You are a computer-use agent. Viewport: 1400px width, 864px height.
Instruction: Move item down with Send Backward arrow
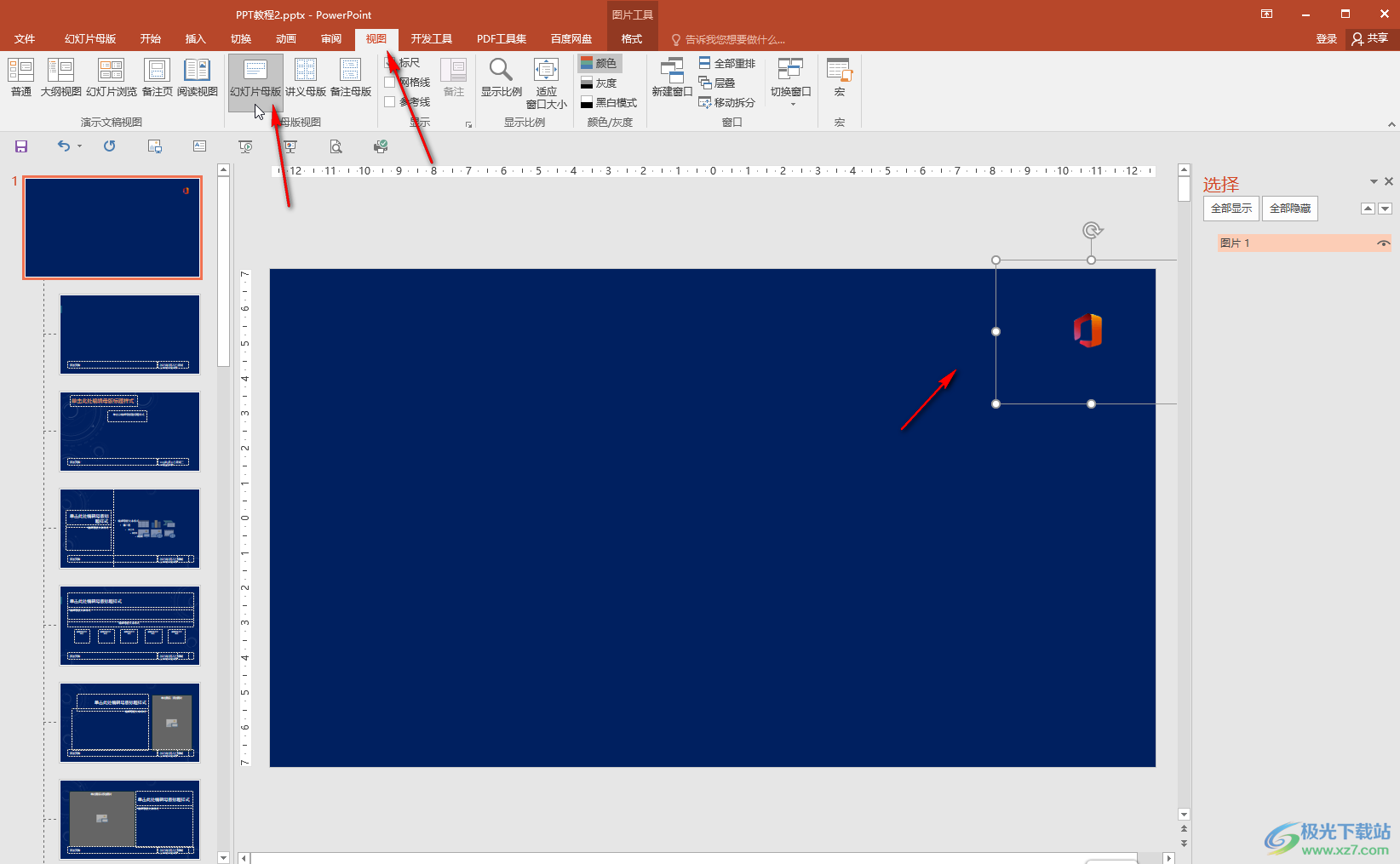(x=1385, y=209)
